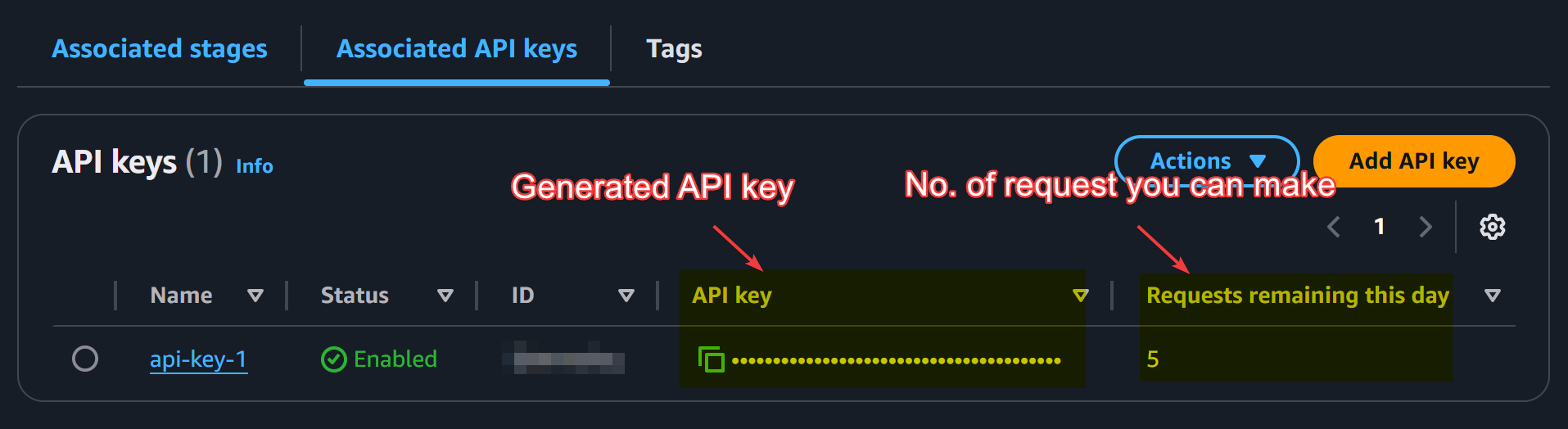Select the api-key-1 row radio button
Viewport: 1568px width, 429px height.
tap(85, 359)
